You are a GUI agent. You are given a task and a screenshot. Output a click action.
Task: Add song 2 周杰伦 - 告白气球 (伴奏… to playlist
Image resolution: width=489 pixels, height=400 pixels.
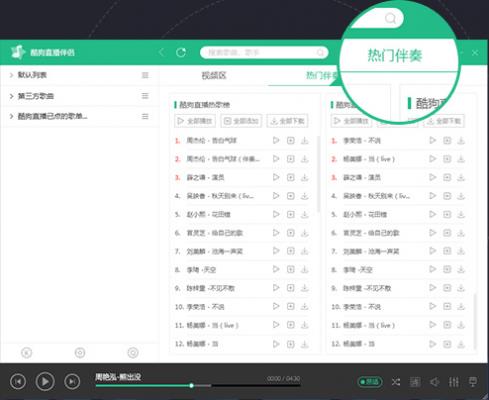[291, 159]
